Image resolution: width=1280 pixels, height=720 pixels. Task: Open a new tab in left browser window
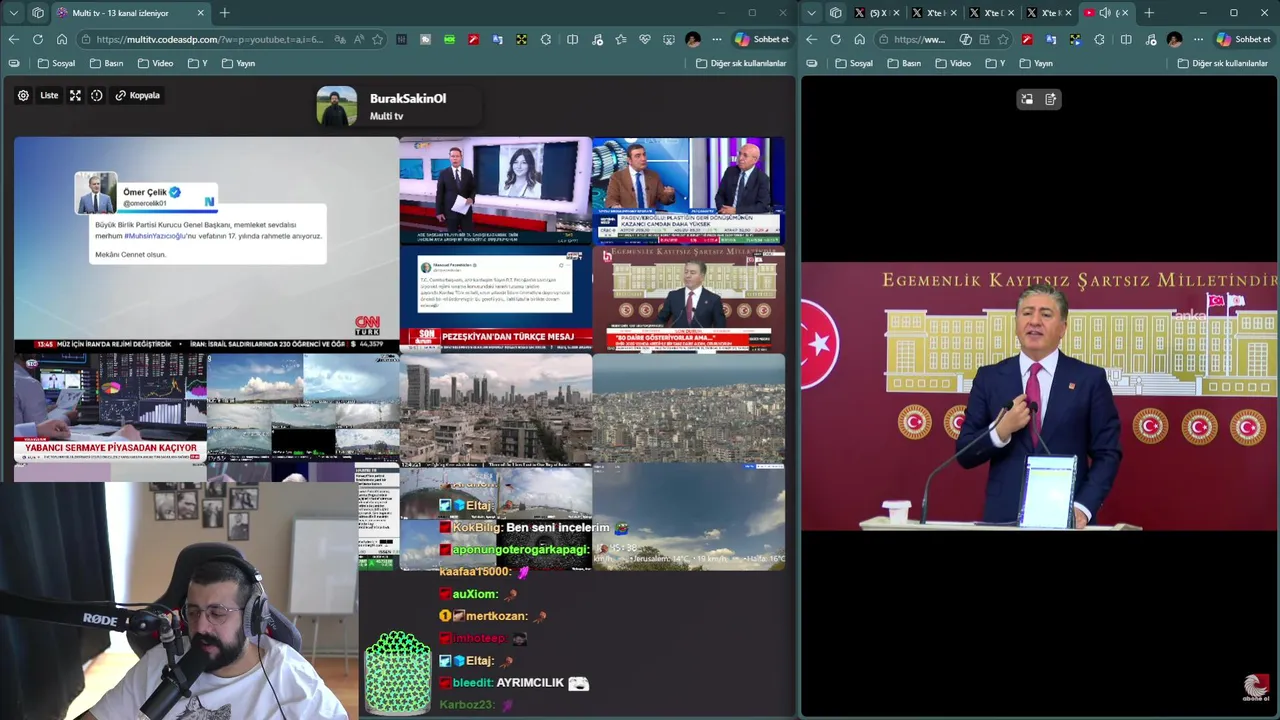225,13
